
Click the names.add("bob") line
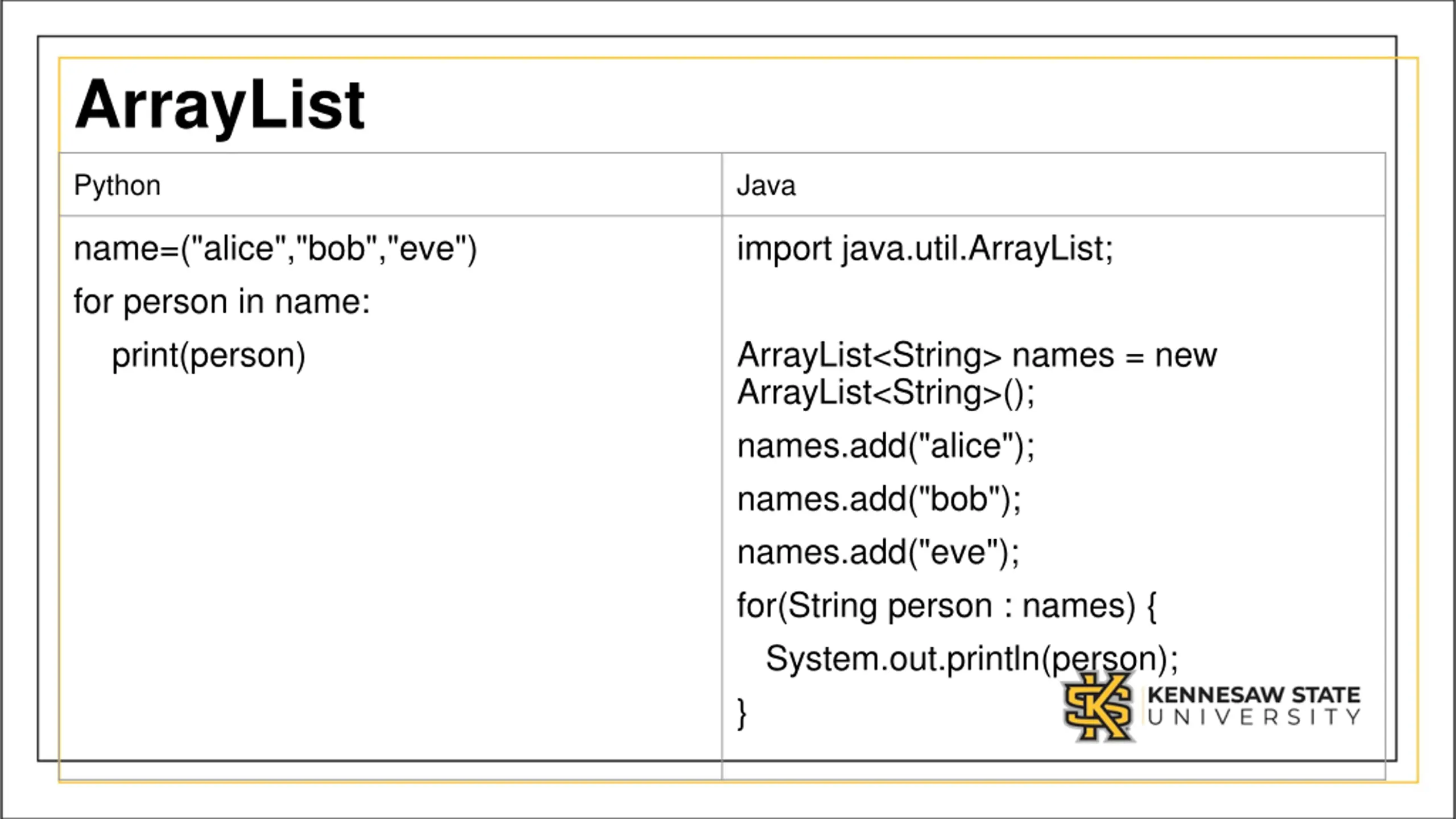(879, 499)
